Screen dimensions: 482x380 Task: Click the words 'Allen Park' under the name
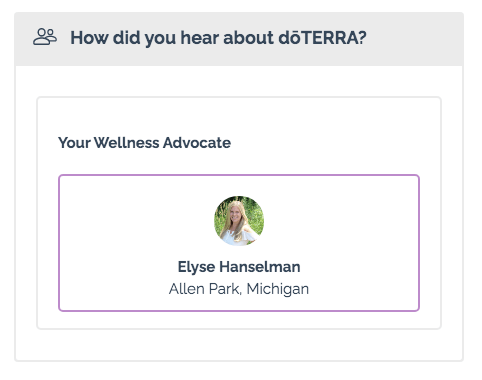coord(204,289)
